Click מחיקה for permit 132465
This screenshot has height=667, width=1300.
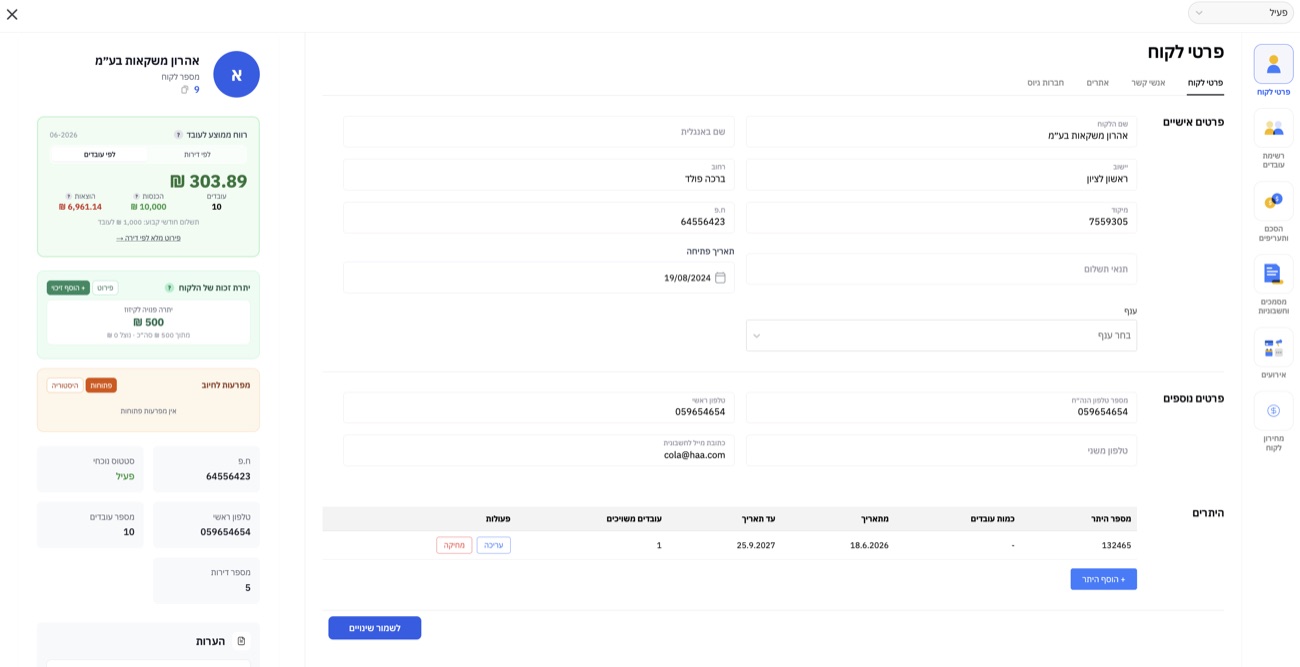[x=454, y=545]
